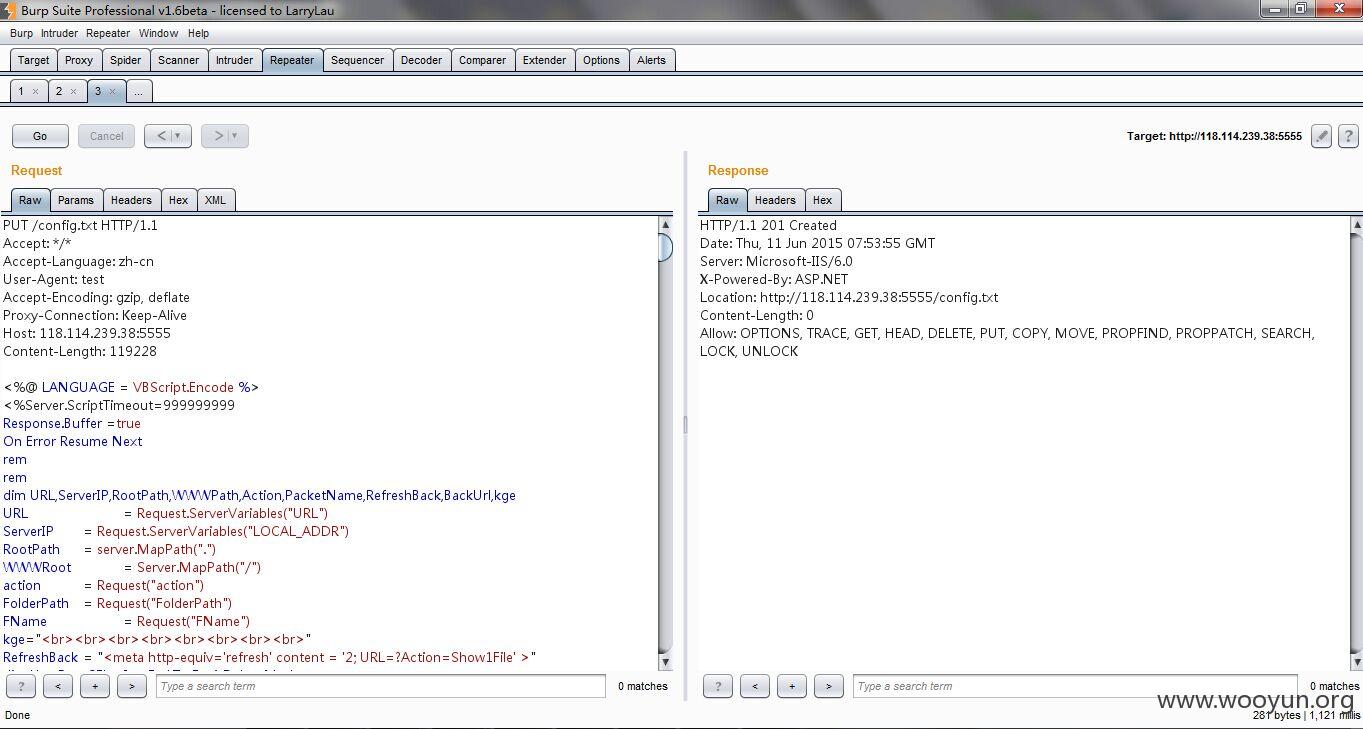The image size is (1363, 729).
Task: Switch to the Comparer tool tab
Action: (x=483, y=60)
